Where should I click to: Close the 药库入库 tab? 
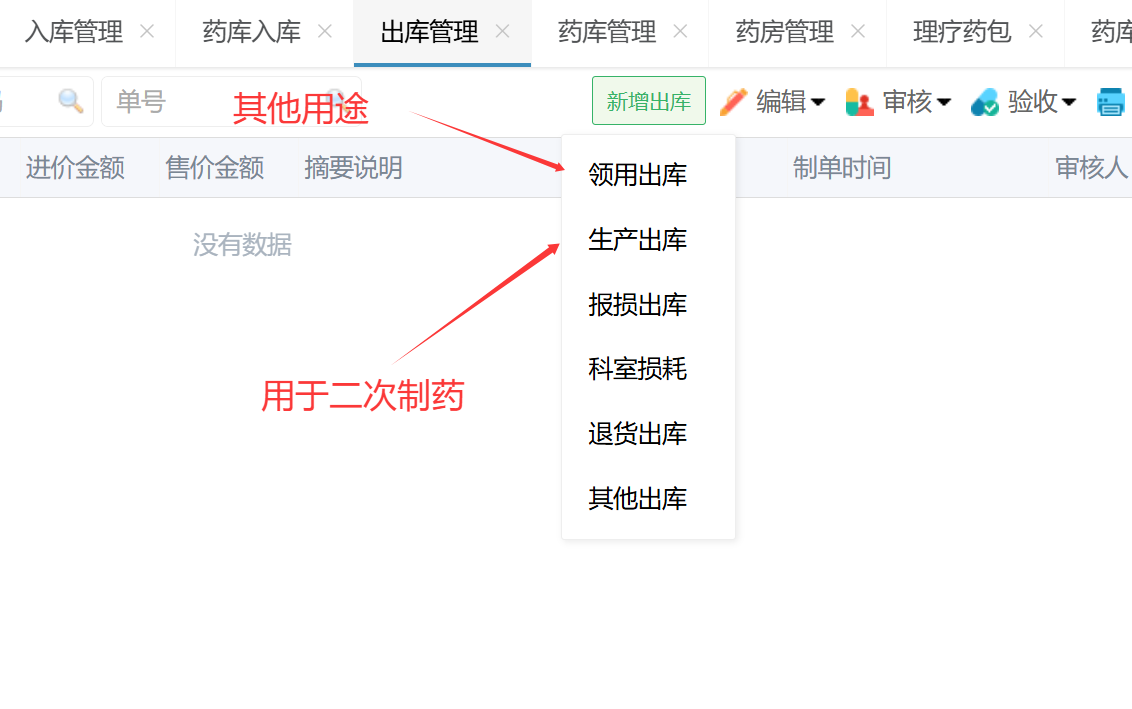coord(325,32)
